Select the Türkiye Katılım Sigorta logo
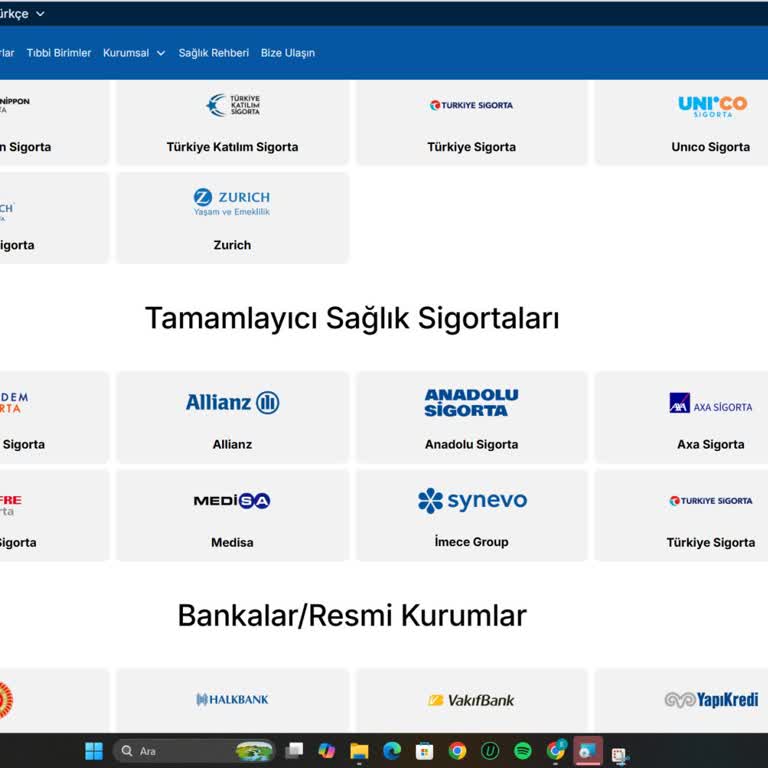The width and height of the screenshot is (768, 768). 232,105
